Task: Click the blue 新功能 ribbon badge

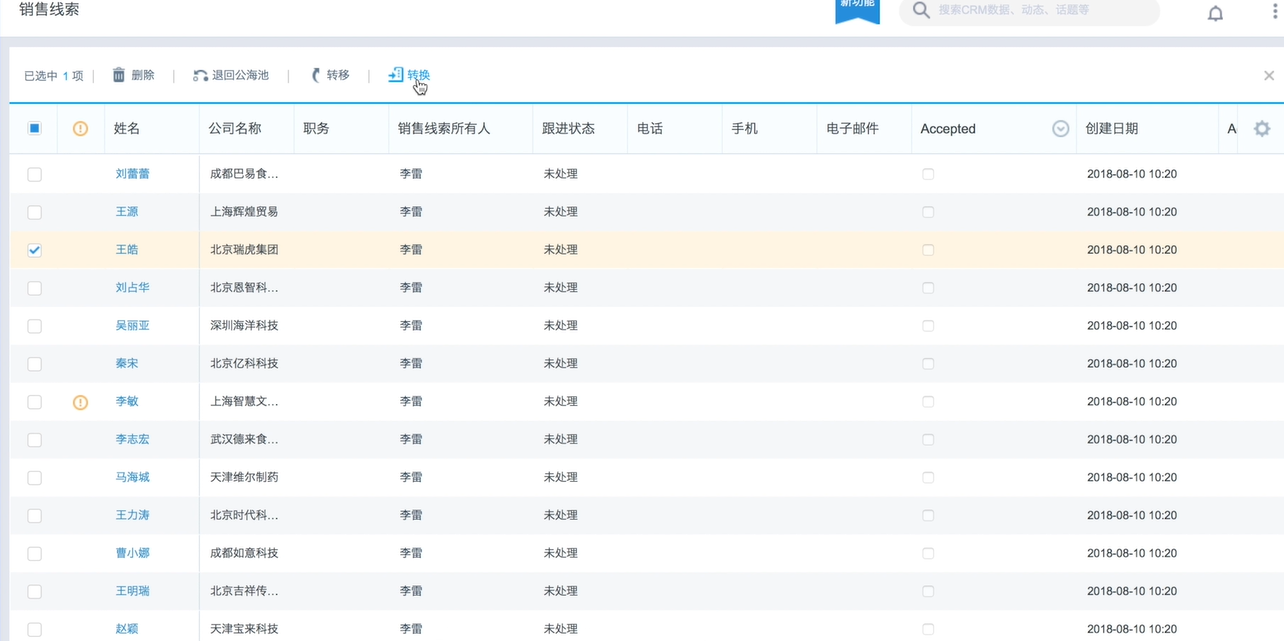Action: [857, 8]
